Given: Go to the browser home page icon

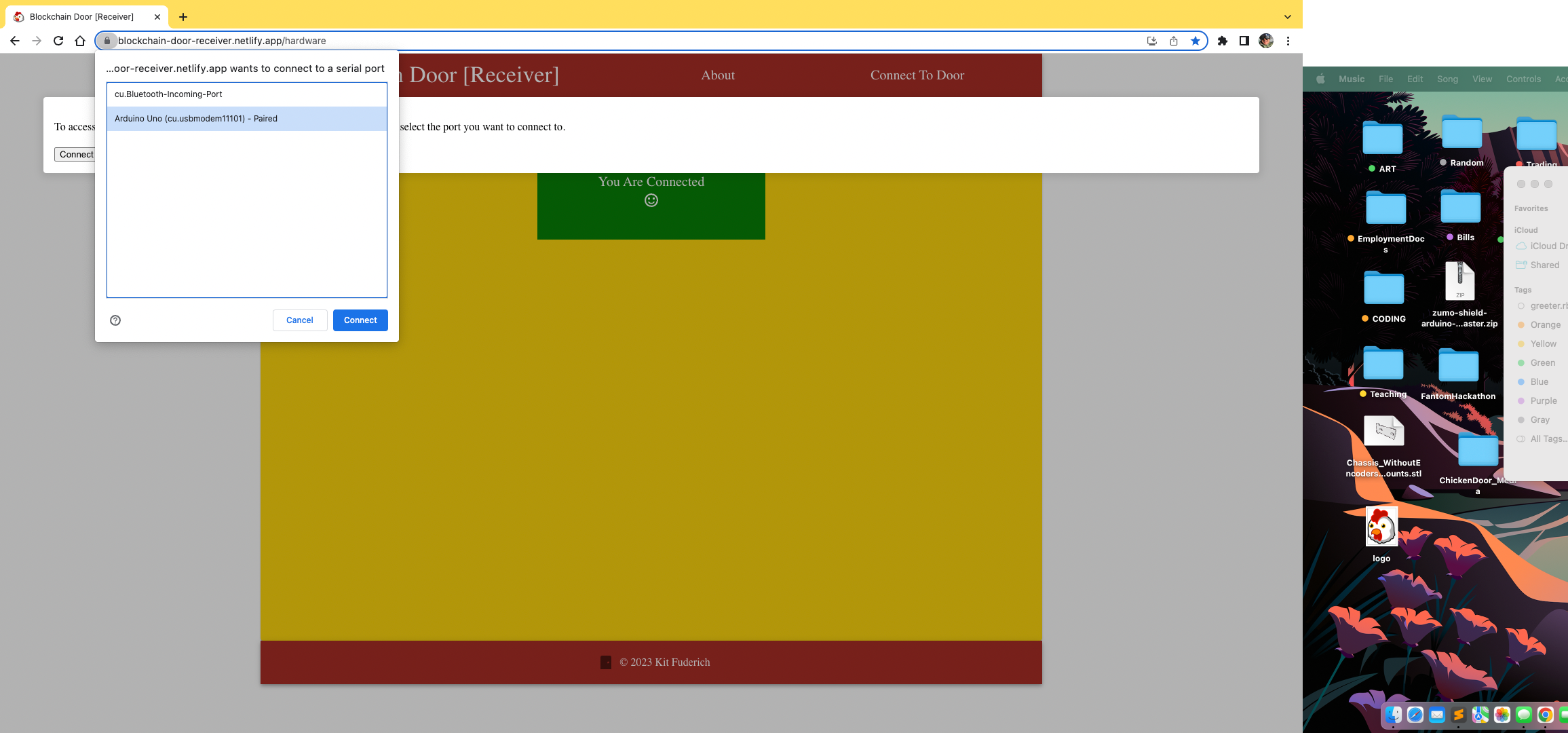Looking at the screenshot, I should pos(80,41).
